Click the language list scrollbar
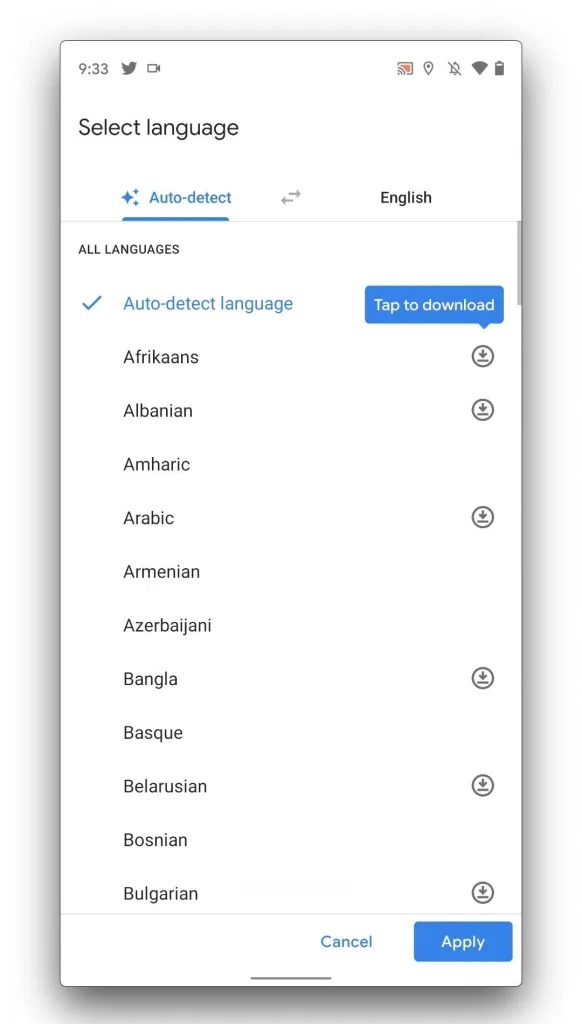This screenshot has width=582, height=1024. click(519, 263)
